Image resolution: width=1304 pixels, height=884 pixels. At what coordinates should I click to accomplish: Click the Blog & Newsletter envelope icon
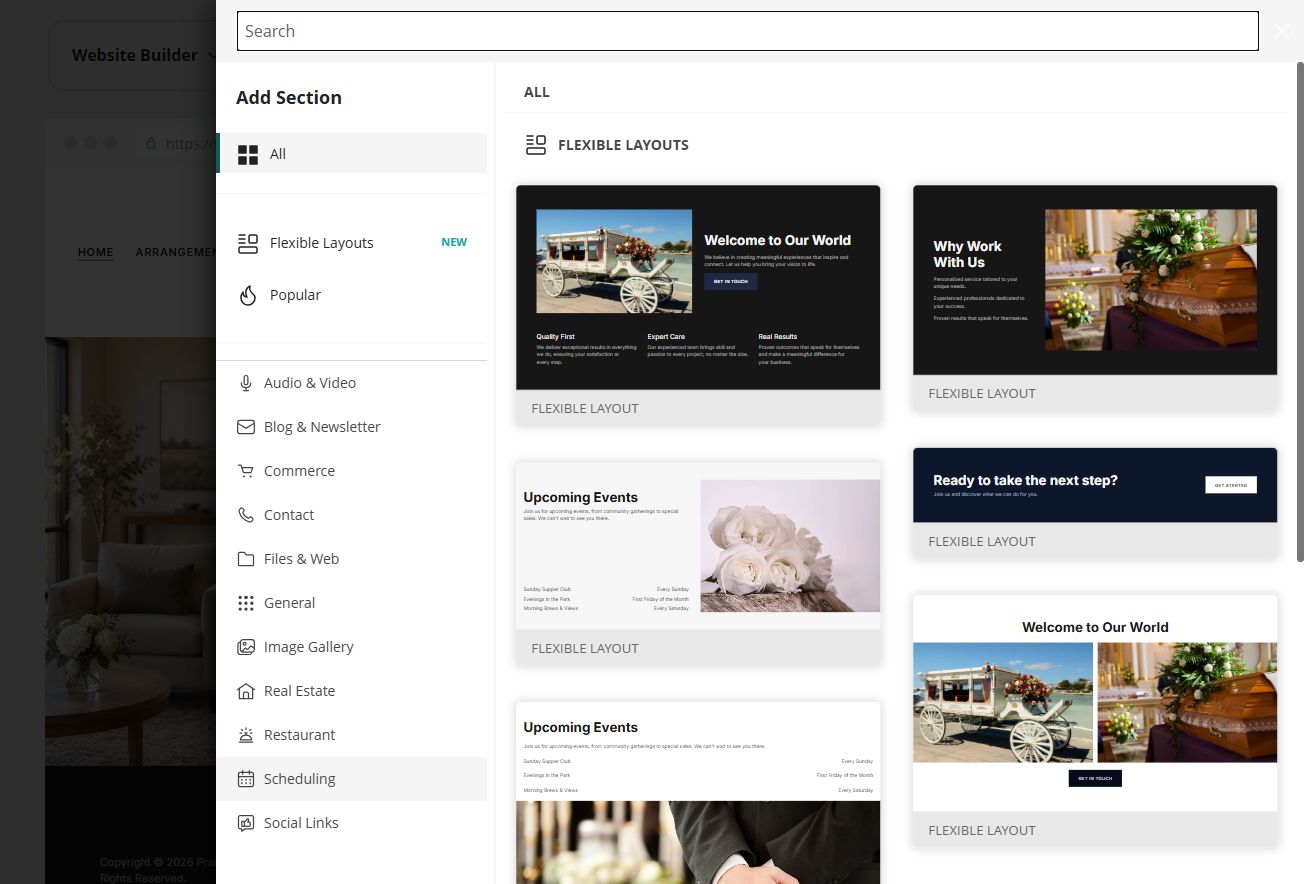tap(245, 427)
